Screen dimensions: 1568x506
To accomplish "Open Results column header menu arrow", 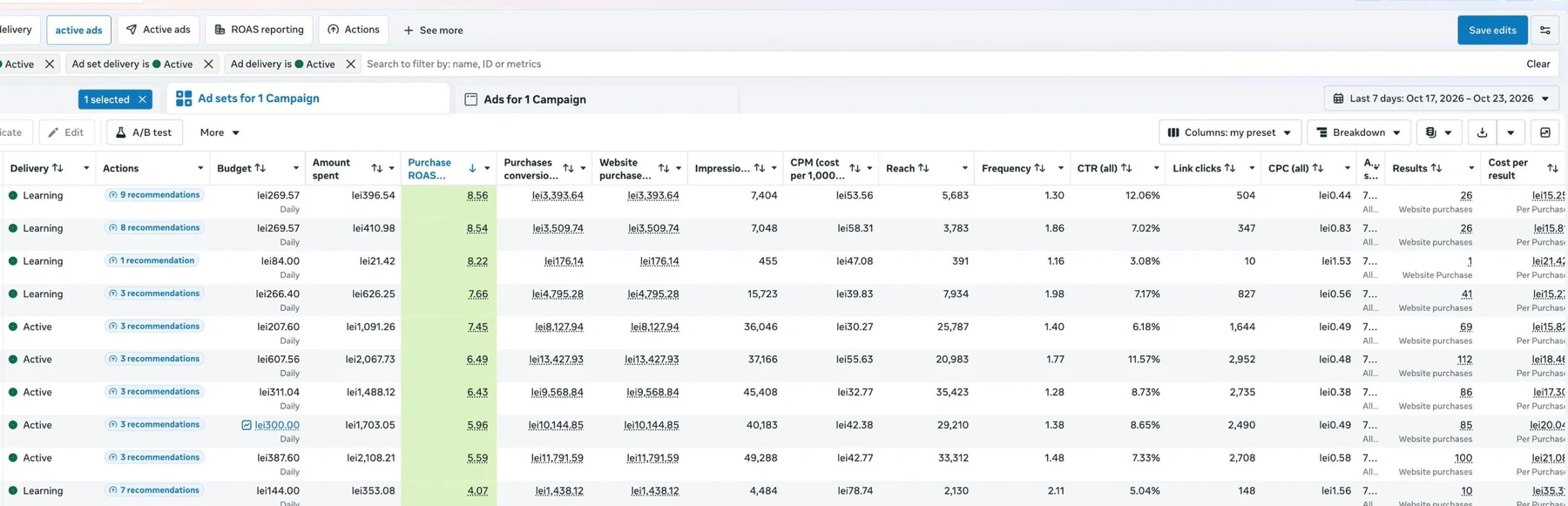I will point(1471,168).
